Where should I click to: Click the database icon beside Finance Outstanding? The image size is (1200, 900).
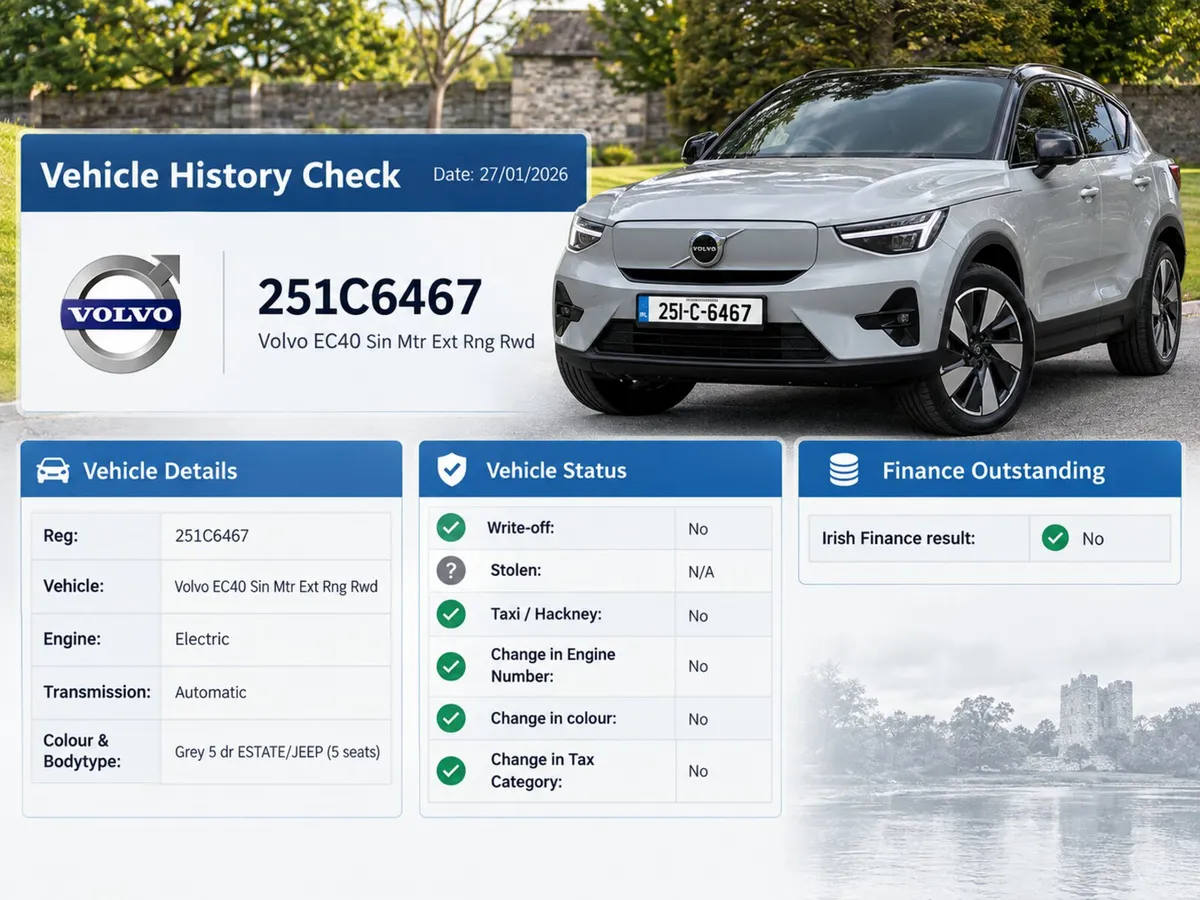click(x=844, y=470)
